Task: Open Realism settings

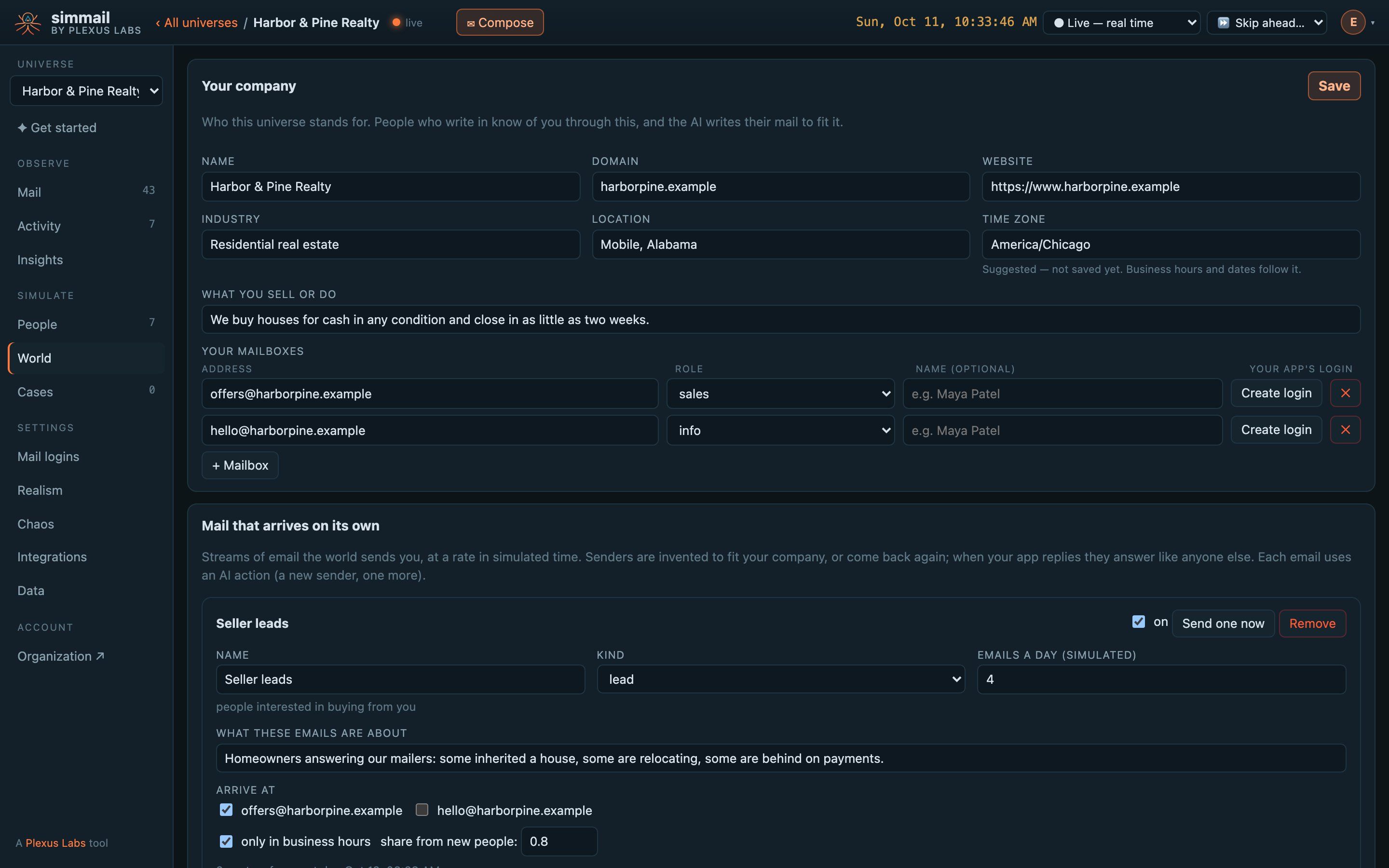Action: (86, 490)
